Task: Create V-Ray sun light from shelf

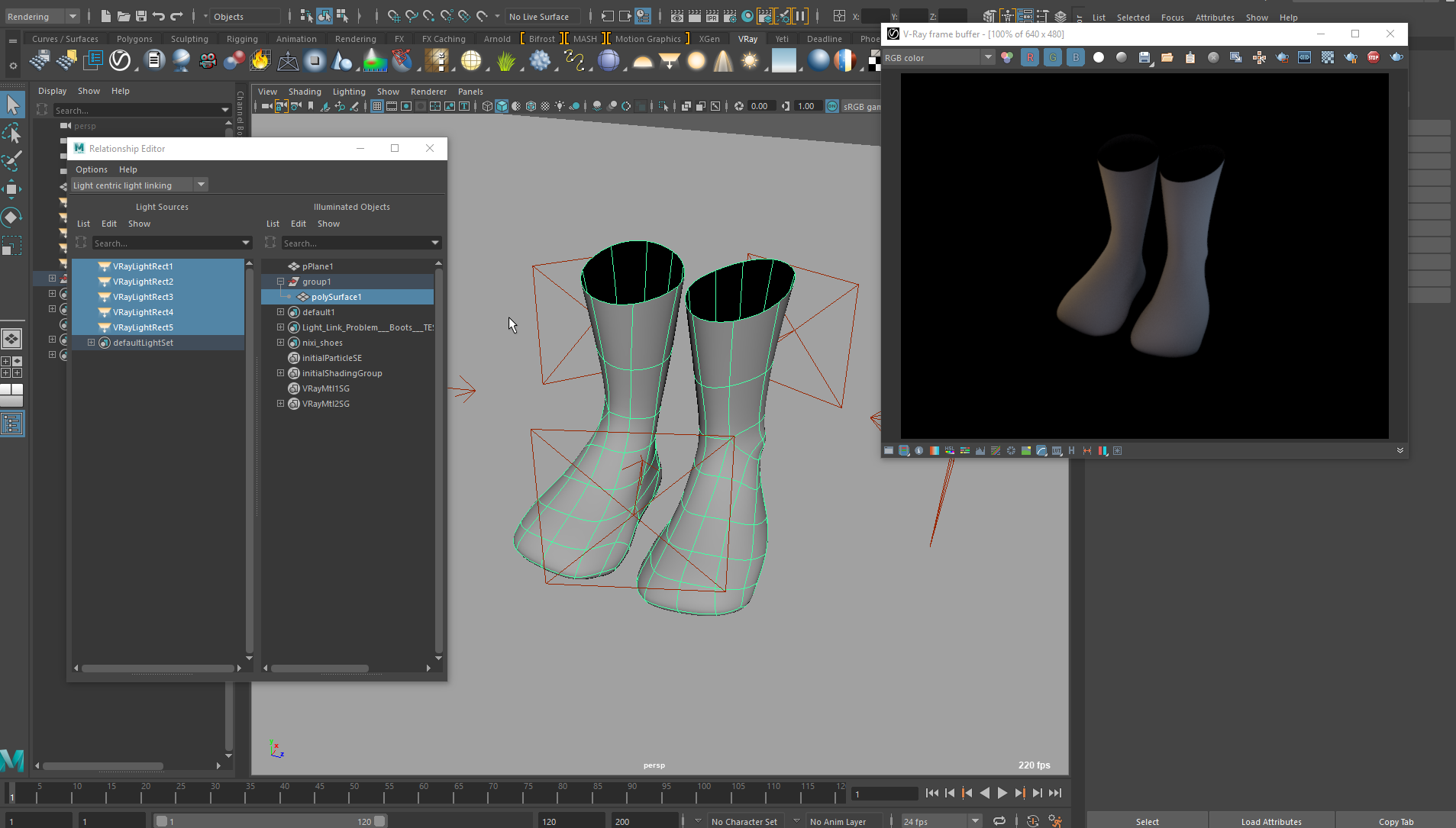Action: pyautogui.click(x=750, y=60)
